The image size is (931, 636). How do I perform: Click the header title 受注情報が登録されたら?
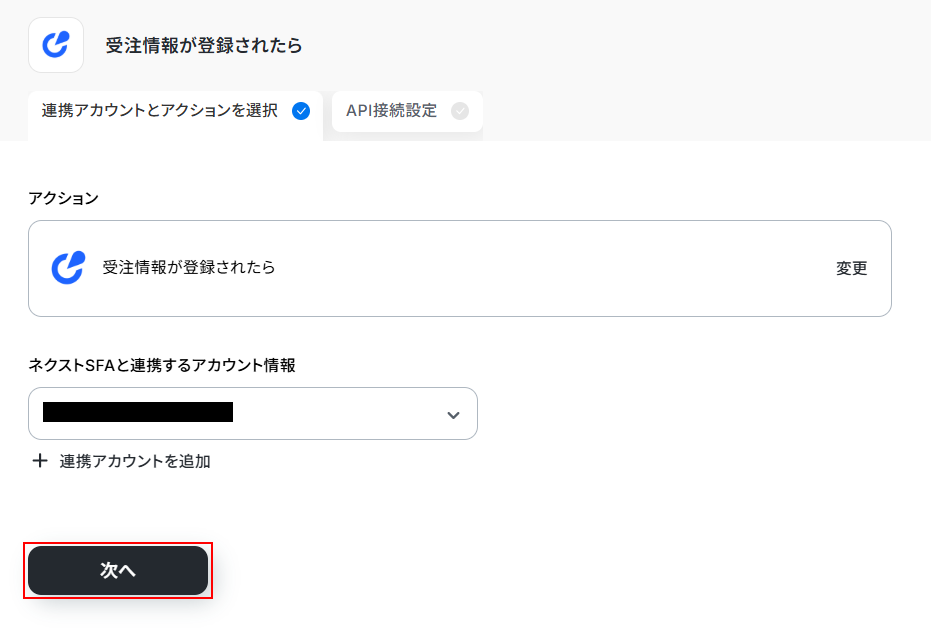tap(203, 45)
